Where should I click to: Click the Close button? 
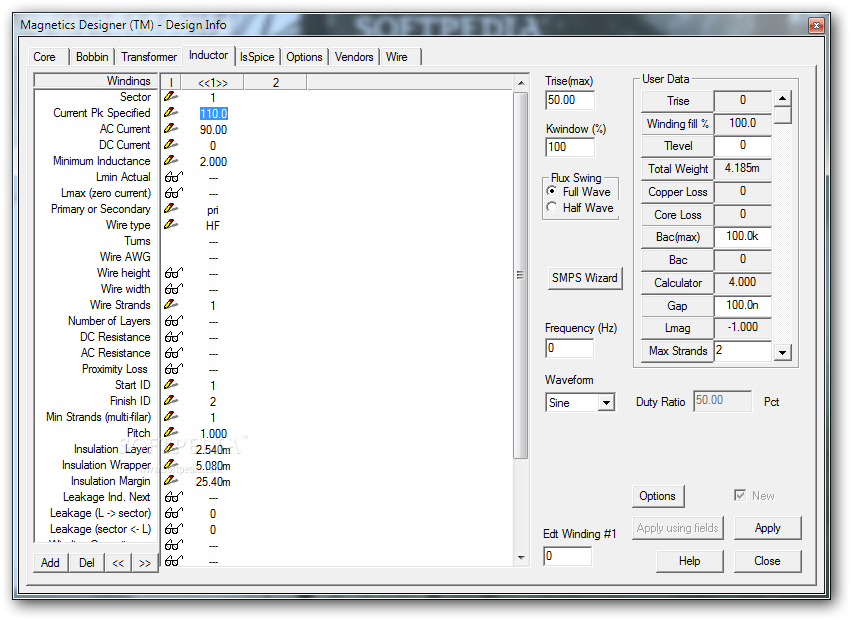click(767, 561)
